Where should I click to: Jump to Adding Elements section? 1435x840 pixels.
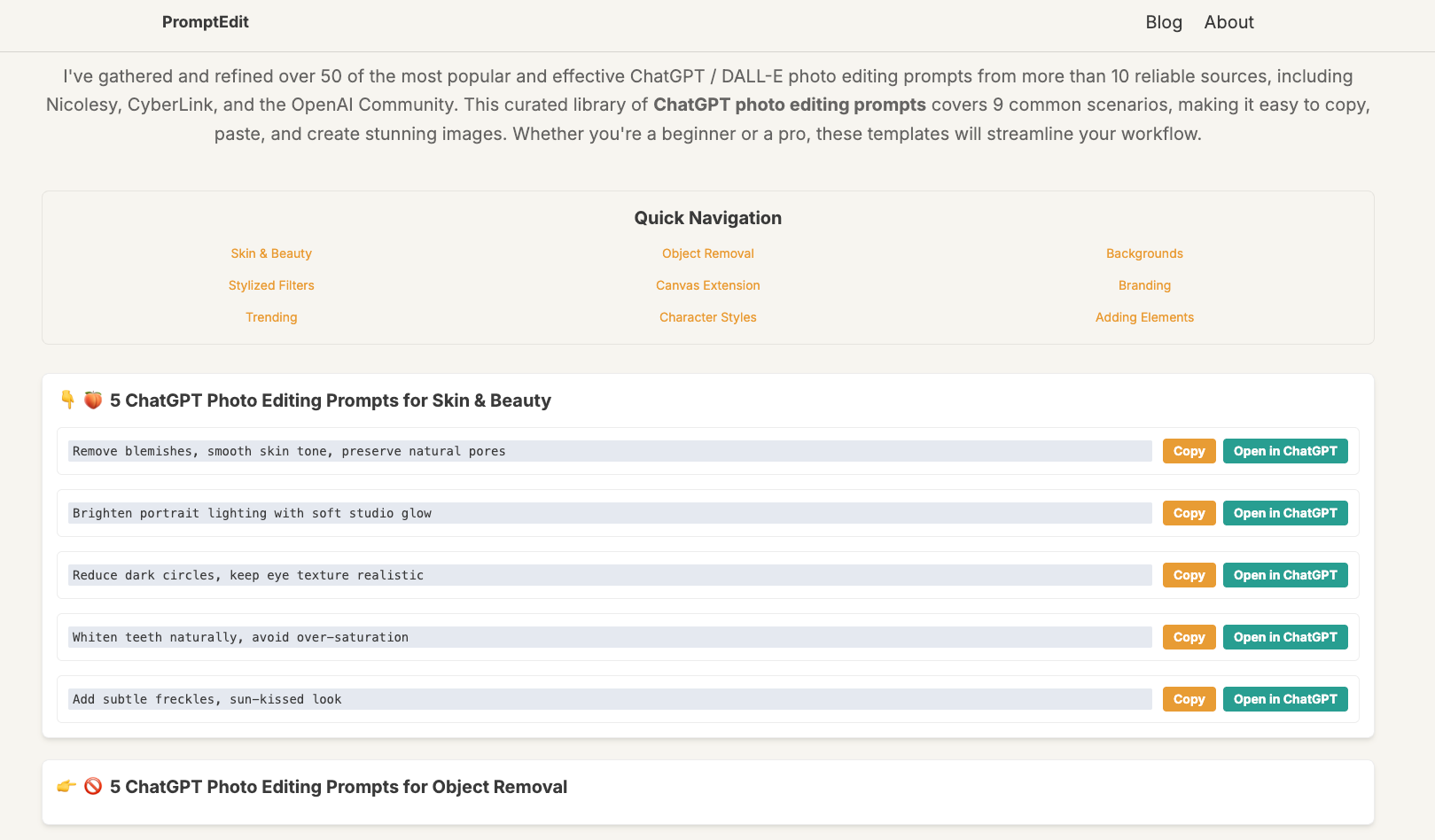[1144, 317]
